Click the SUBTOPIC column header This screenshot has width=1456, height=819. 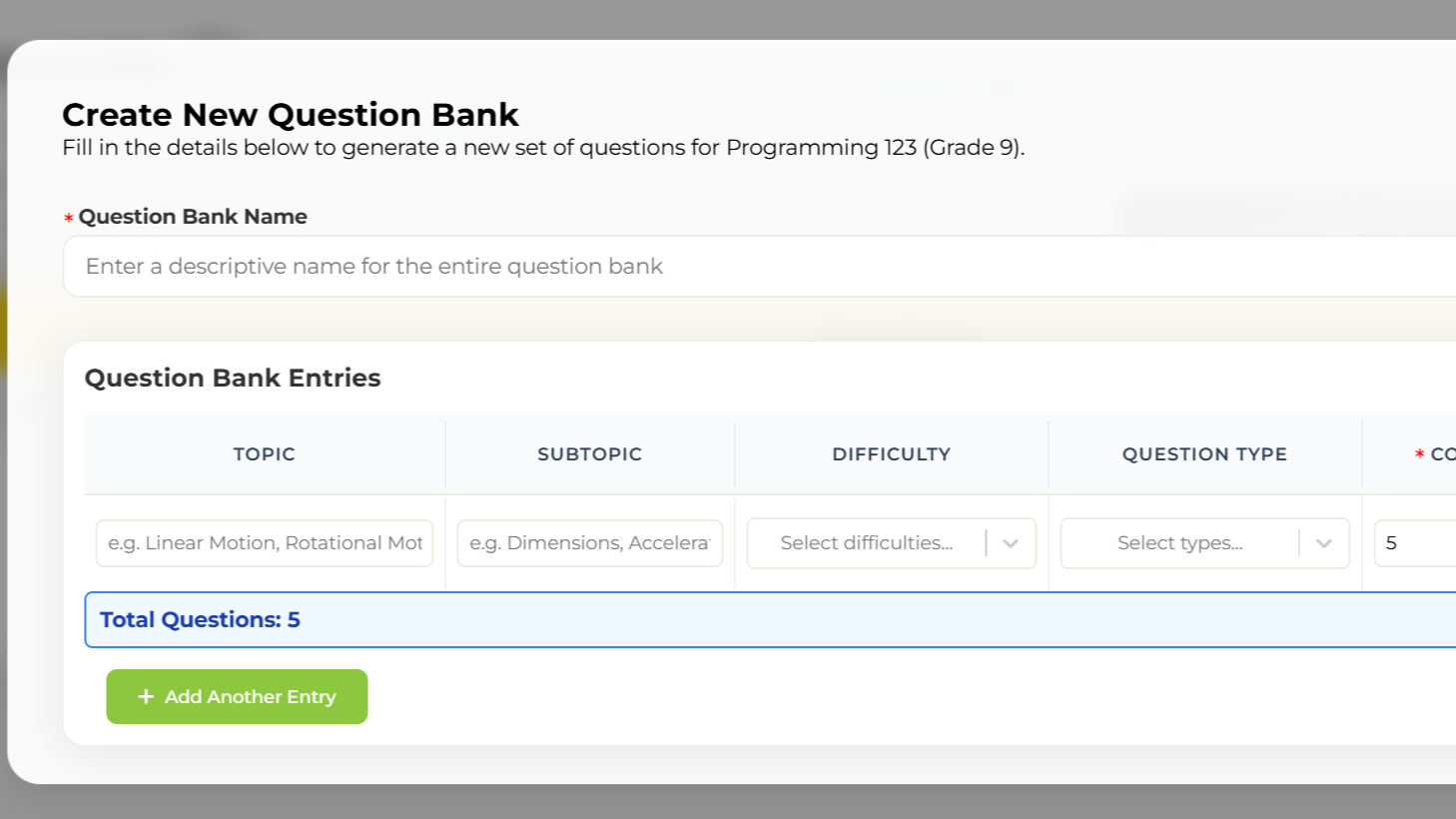coord(589,453)
